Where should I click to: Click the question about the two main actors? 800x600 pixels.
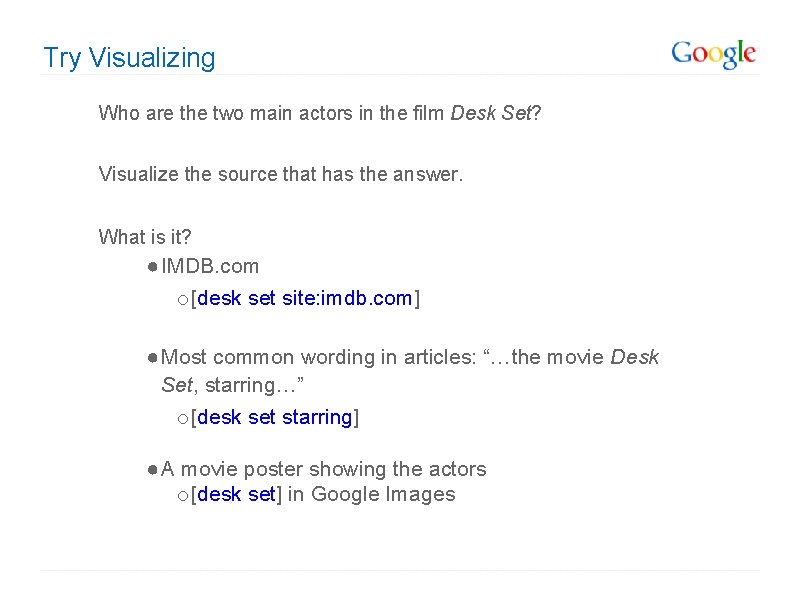[x=273, y=113]
